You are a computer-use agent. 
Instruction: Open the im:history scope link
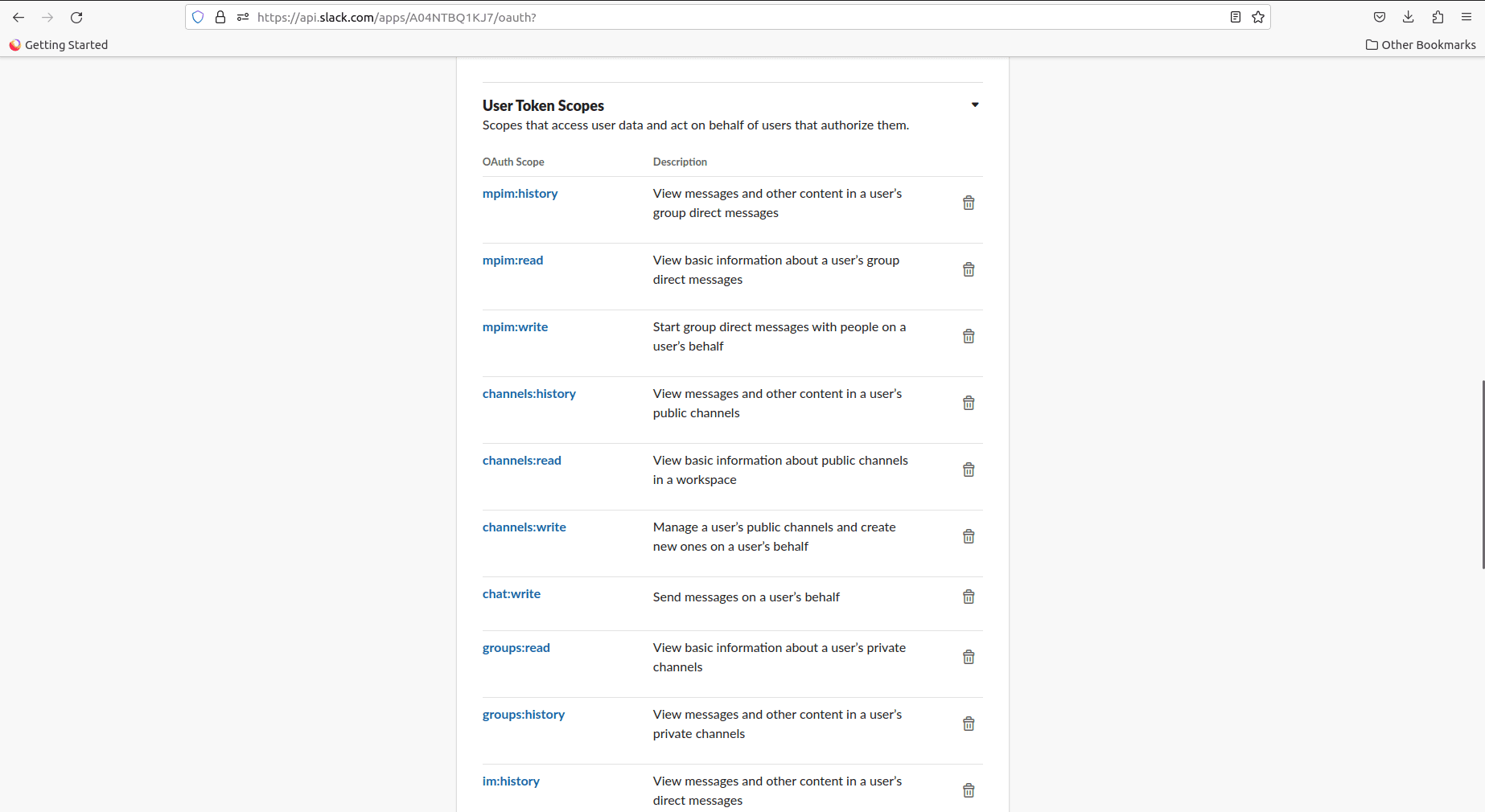(x=511, y=781)
